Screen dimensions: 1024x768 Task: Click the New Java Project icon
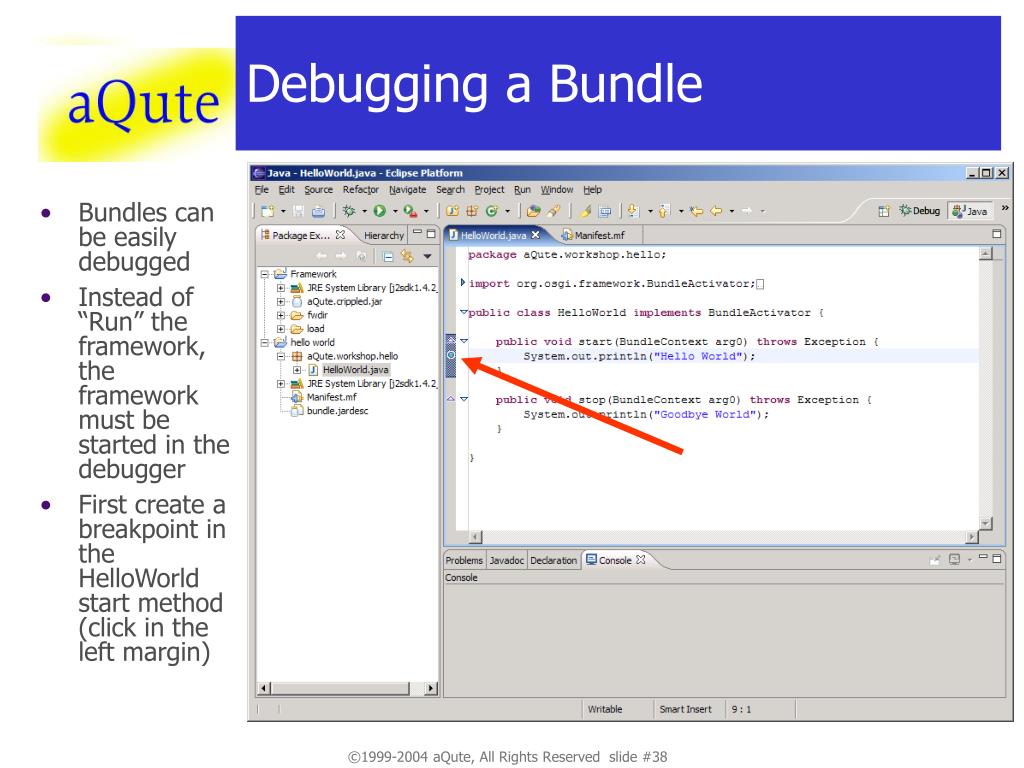(453, 211)
